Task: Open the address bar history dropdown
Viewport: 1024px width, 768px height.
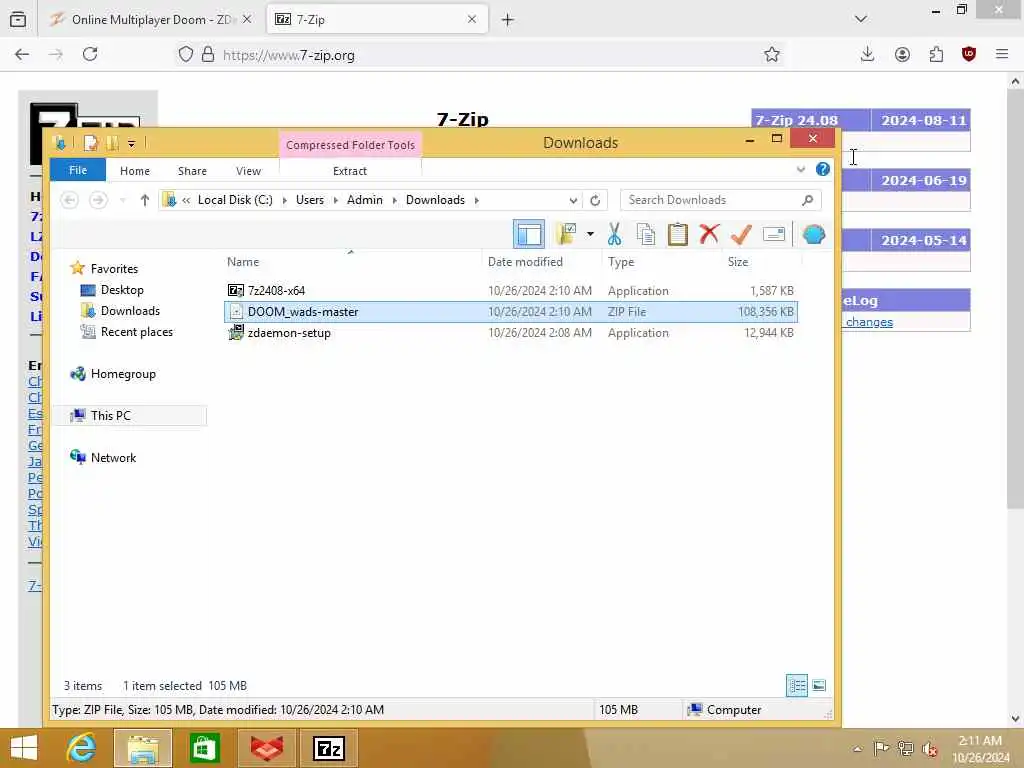Action: pos(573,200)
